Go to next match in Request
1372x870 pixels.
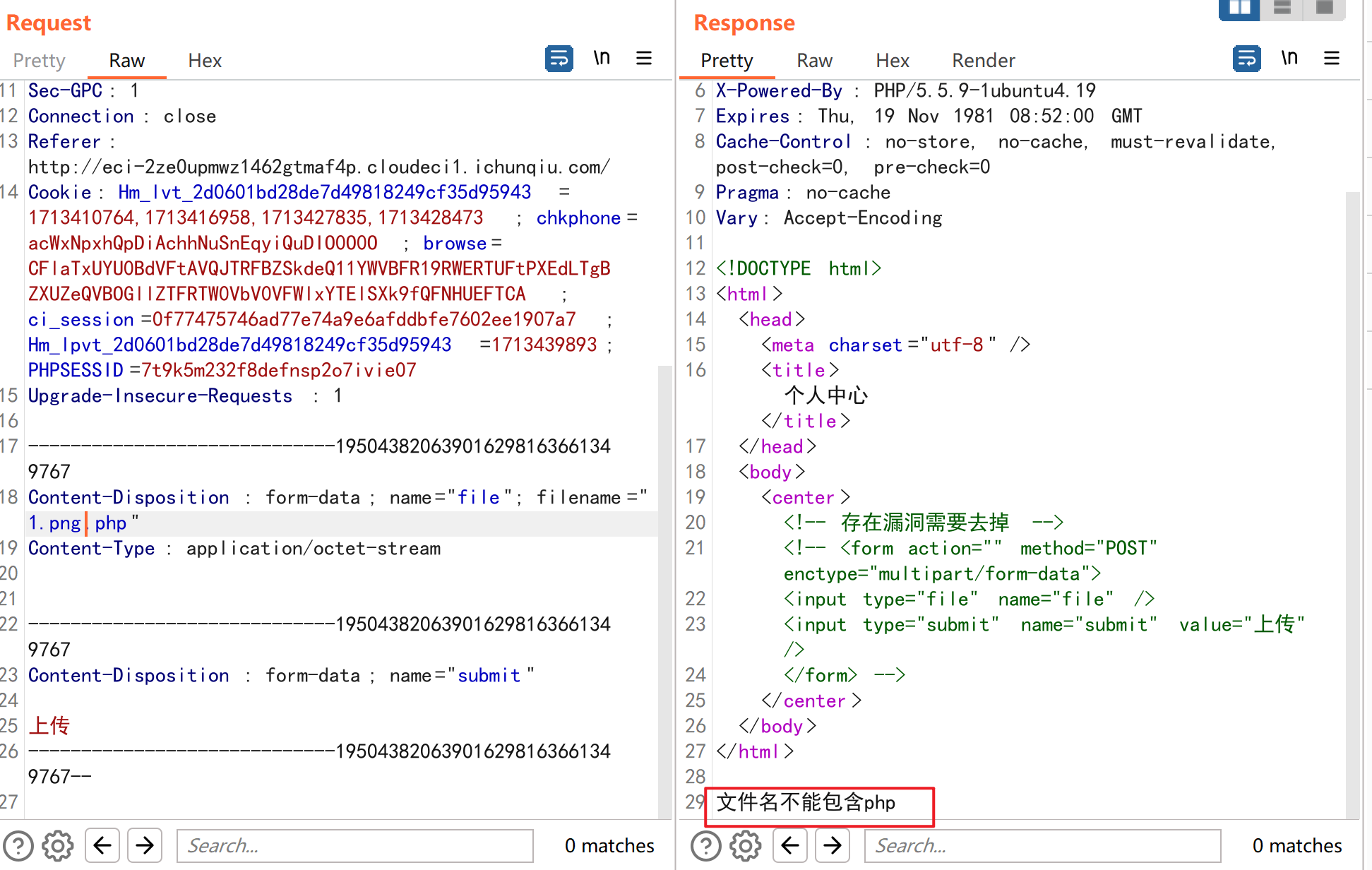(x=145, y=845)
